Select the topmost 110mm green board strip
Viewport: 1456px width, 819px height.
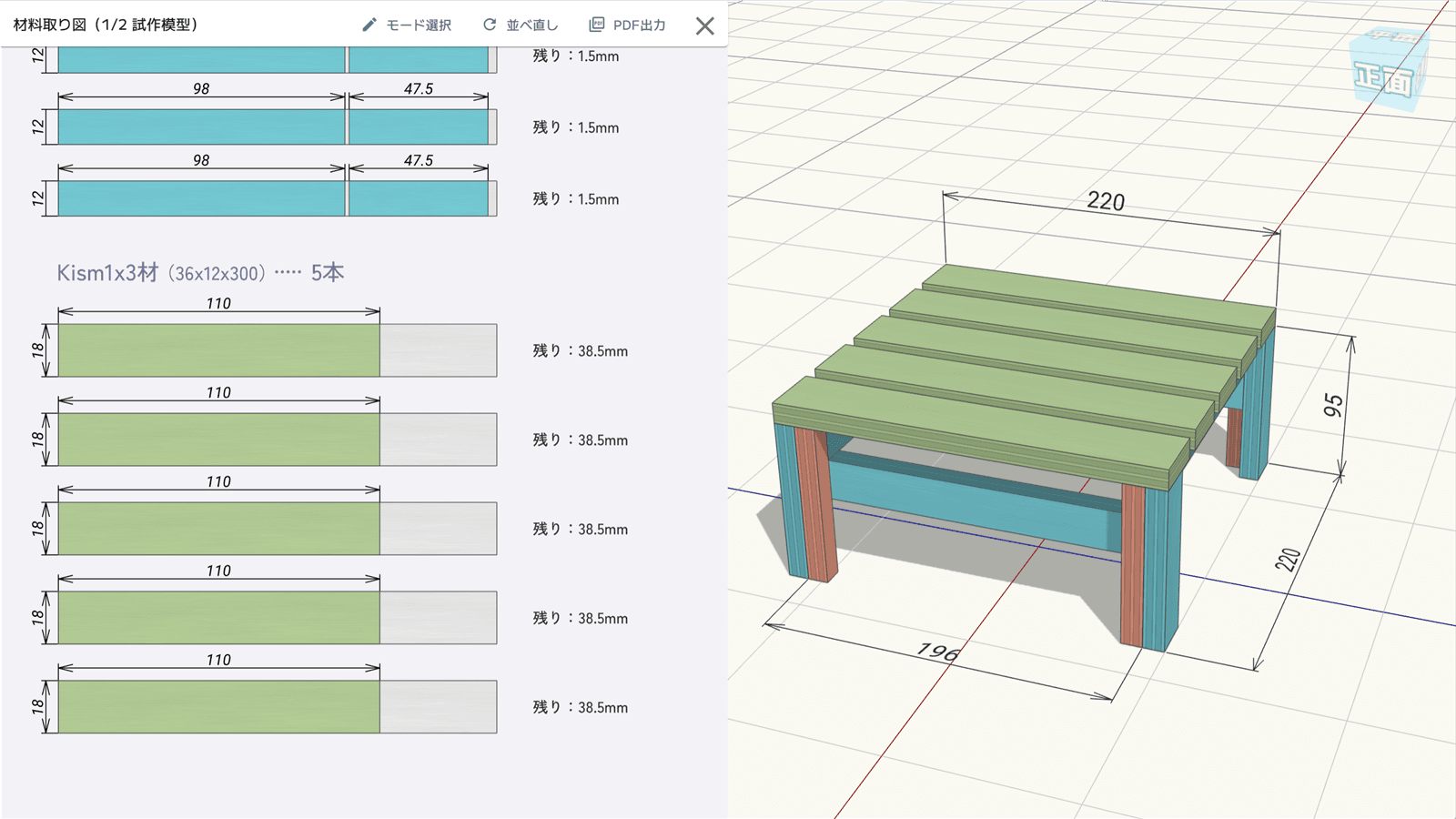[217, 350]
